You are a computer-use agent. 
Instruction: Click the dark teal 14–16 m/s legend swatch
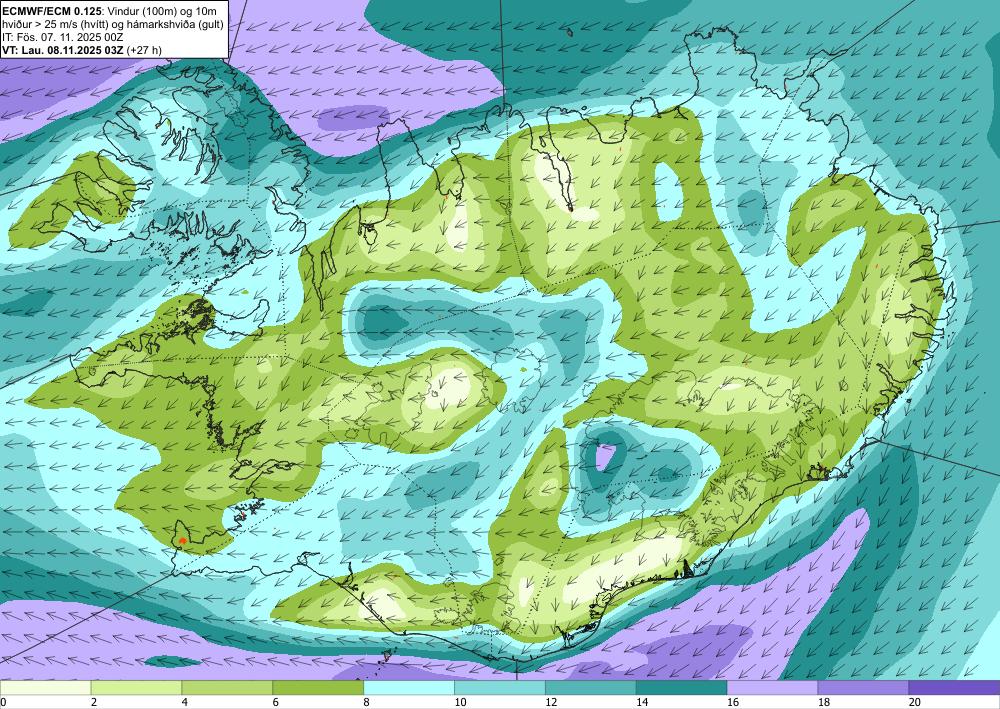pyautogui.click(x=681, y=688)
